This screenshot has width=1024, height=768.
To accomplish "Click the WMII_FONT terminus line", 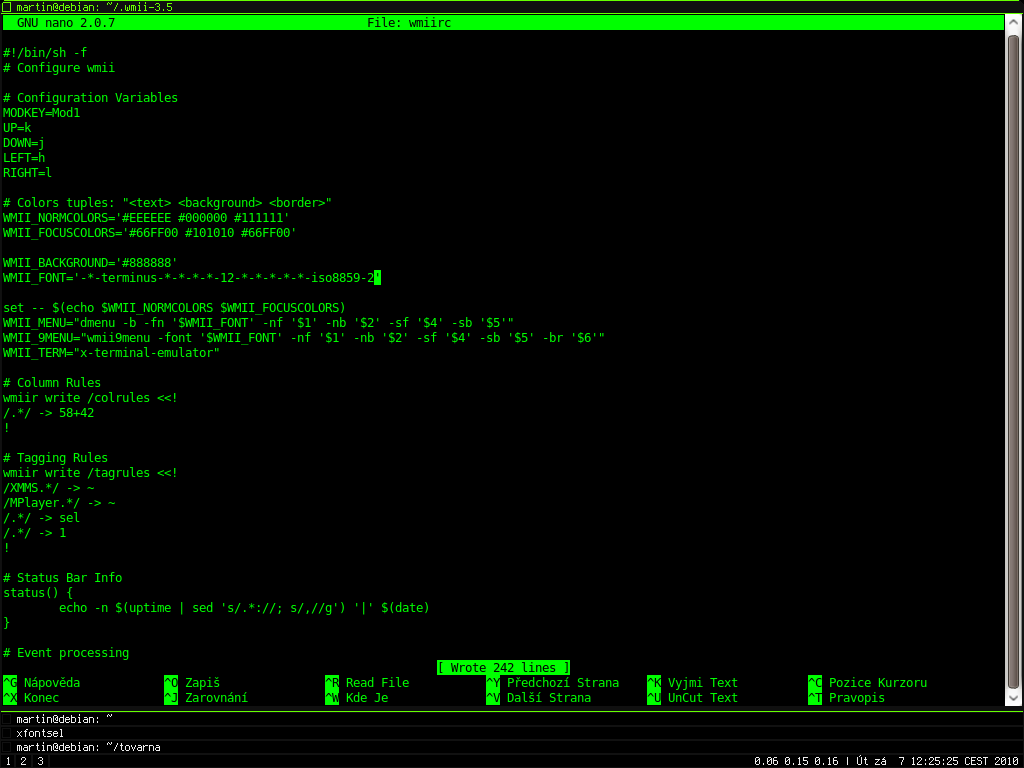I will [x=192, y=278].
